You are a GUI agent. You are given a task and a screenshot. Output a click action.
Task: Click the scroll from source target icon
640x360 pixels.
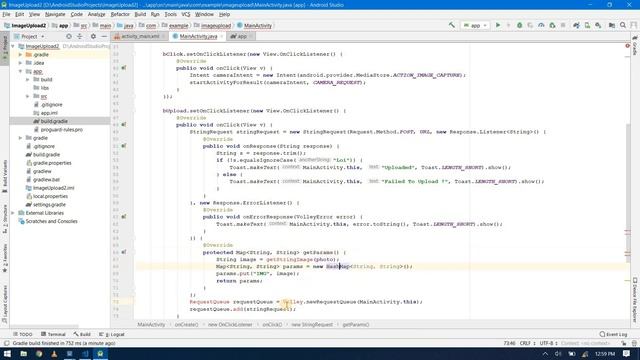[x=69, y=36]
